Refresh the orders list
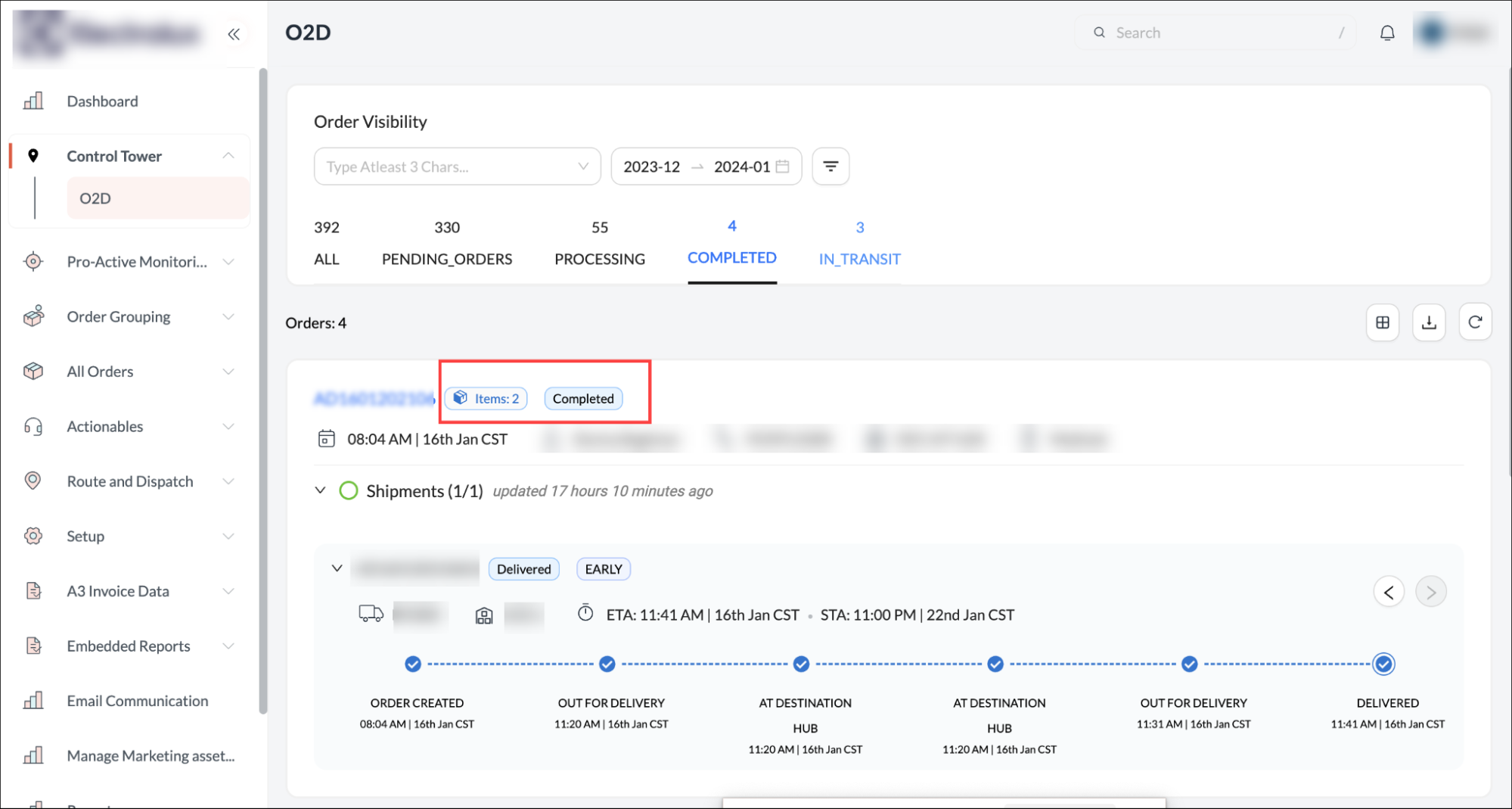1512x809 pixels. click(x=1475, y=322)
